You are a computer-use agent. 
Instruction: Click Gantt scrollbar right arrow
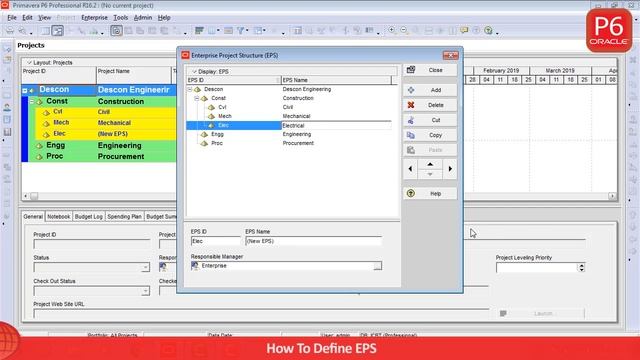pos(612,196)
